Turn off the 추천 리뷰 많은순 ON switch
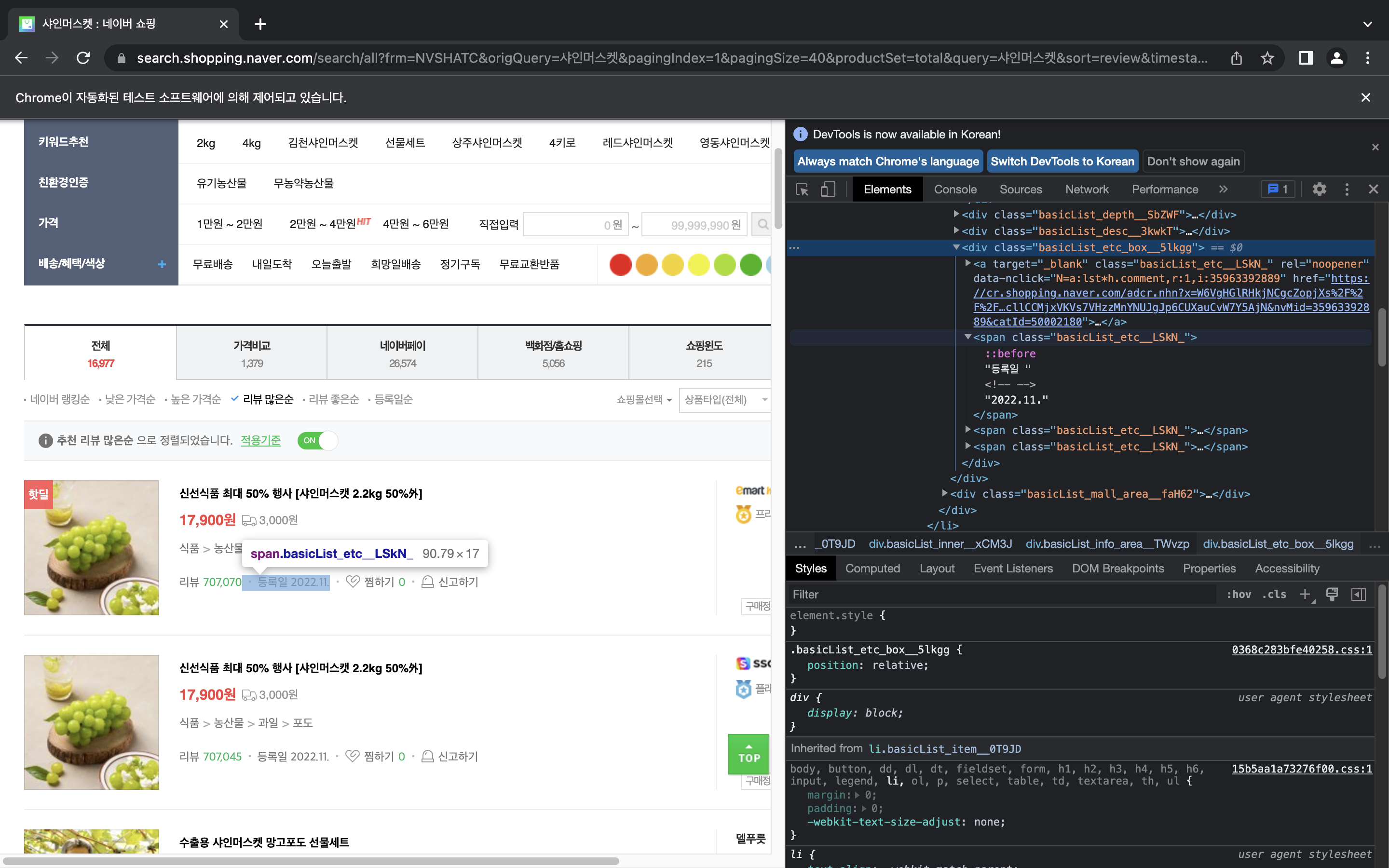1389x868 pixels. [317, 441]
